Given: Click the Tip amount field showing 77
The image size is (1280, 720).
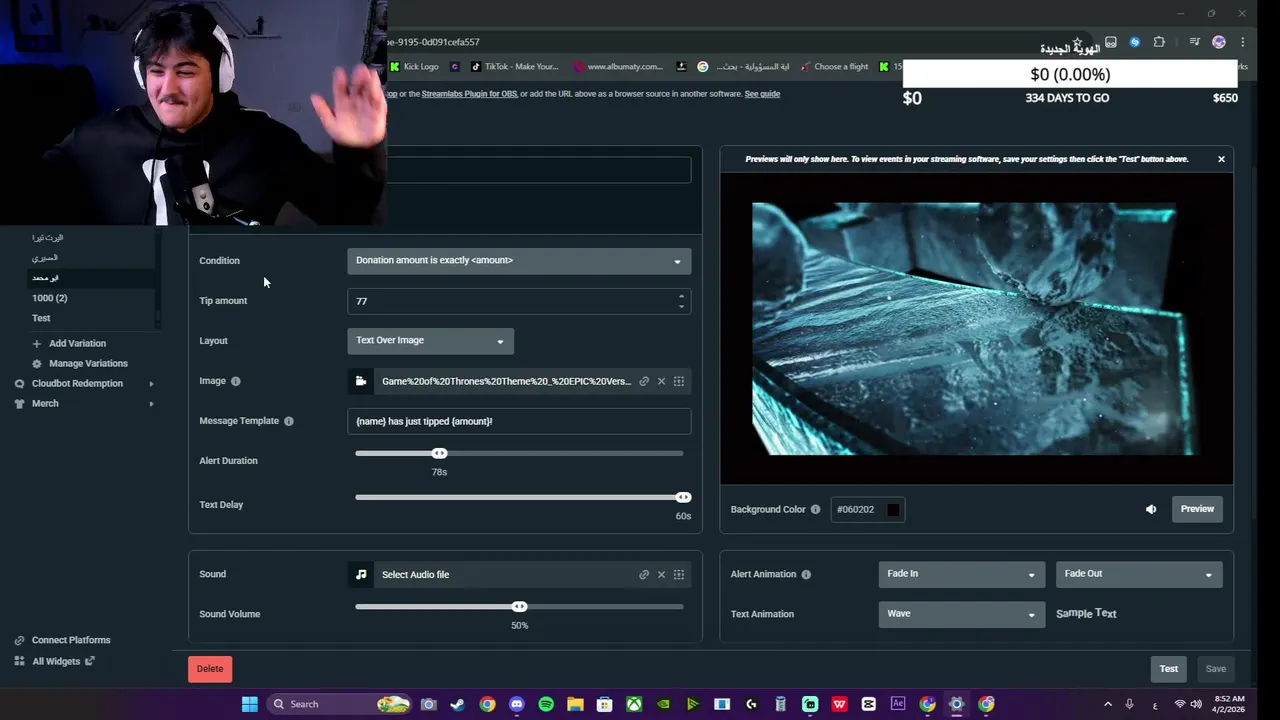Looking at the screenshot, I should (519, 301).
